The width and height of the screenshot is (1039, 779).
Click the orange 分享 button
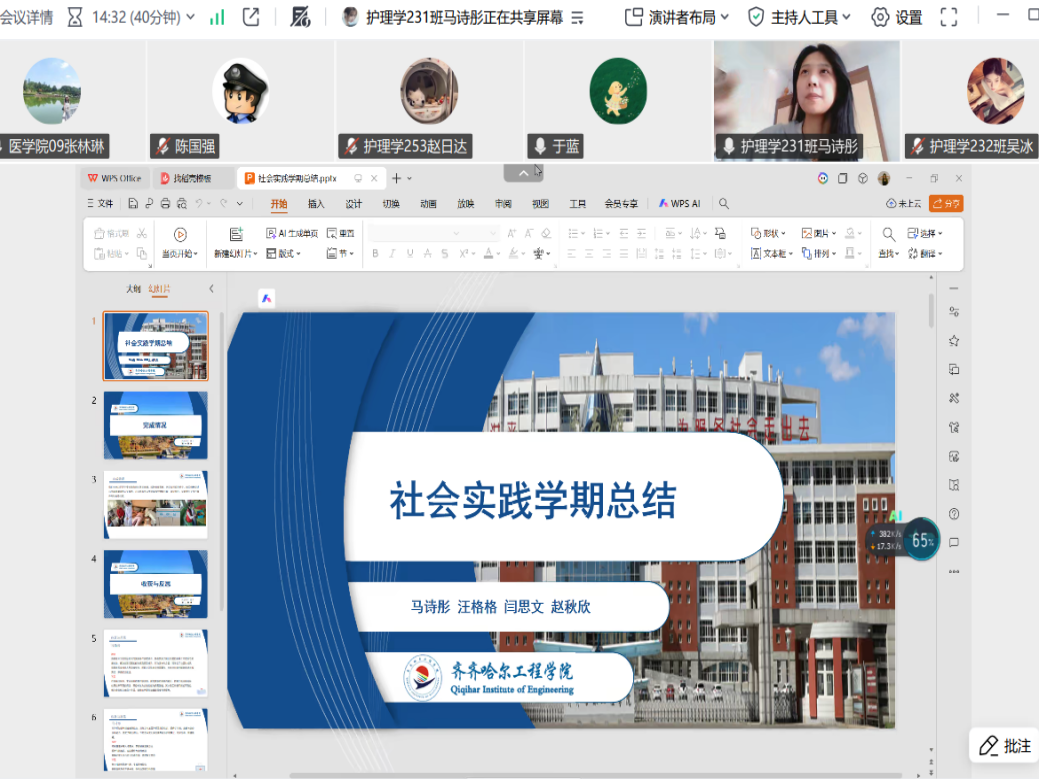pyautogui.click(x=945, y=204)
